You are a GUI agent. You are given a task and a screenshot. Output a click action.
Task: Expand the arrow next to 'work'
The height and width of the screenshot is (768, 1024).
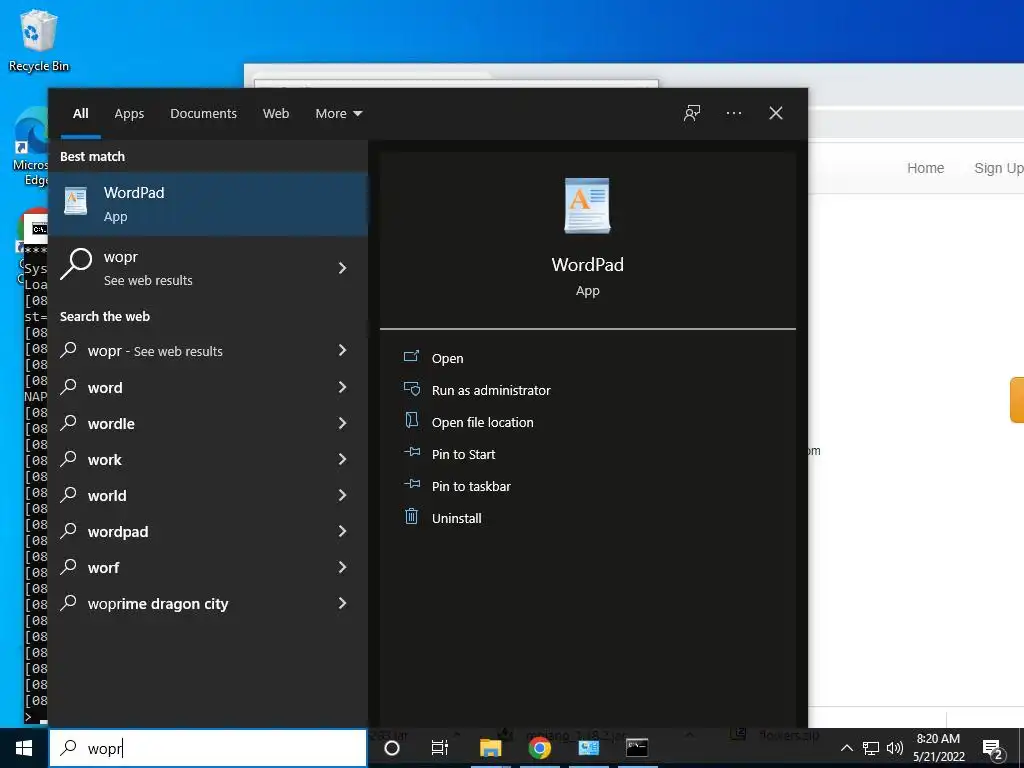click(x=342, y=459)
